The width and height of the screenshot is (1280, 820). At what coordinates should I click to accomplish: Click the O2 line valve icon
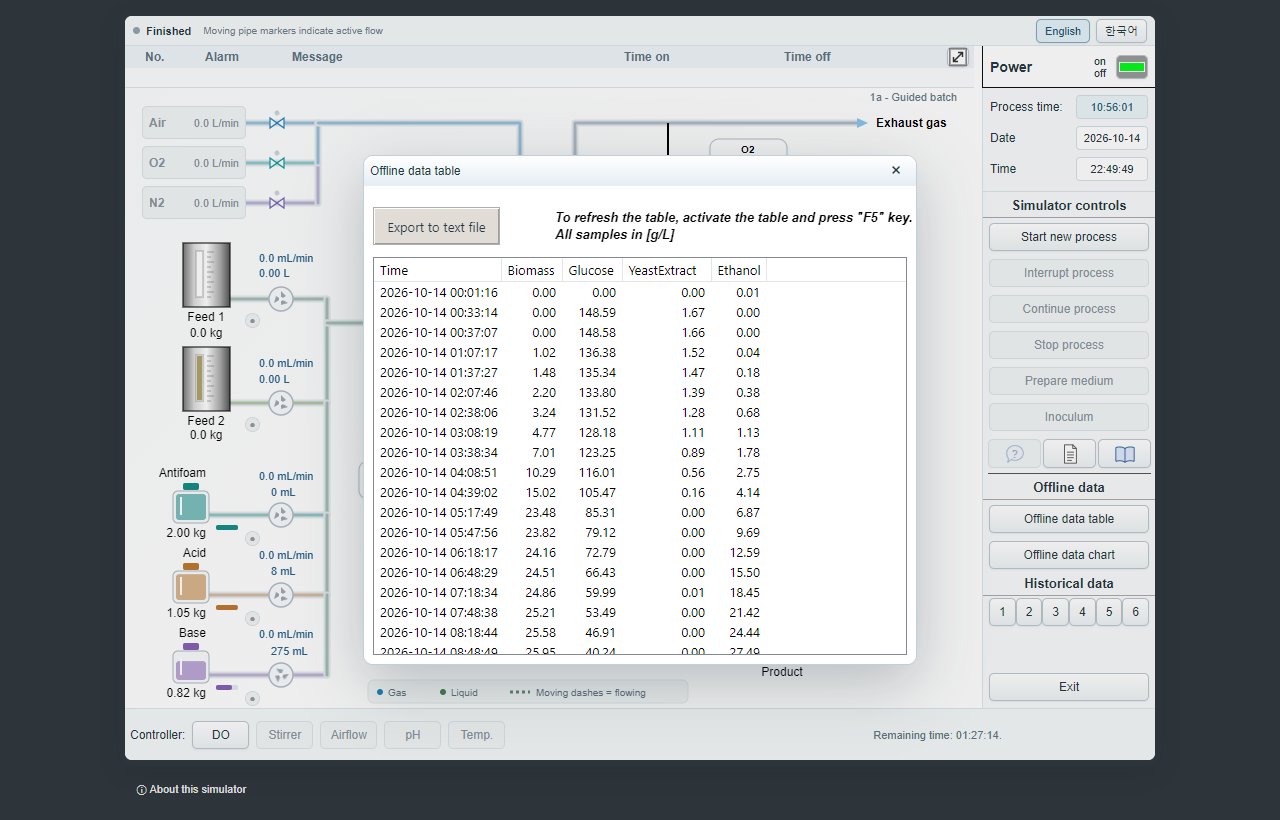[x=277, y=163]
